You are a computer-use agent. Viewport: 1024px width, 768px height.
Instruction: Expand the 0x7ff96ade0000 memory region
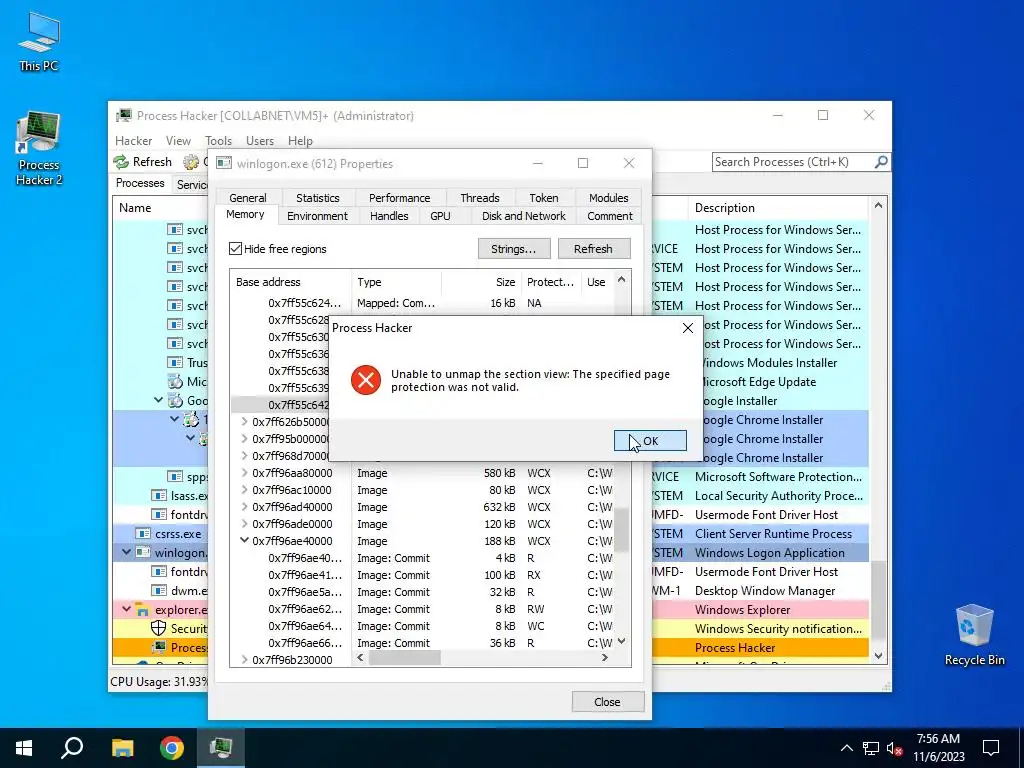(244, 524)
